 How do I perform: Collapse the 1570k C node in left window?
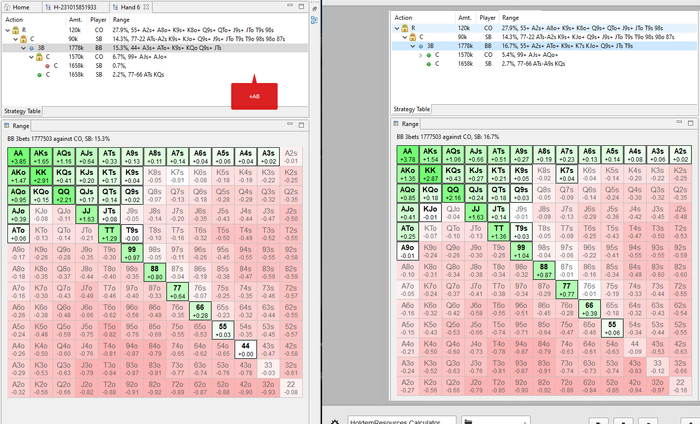coord(32,57)
